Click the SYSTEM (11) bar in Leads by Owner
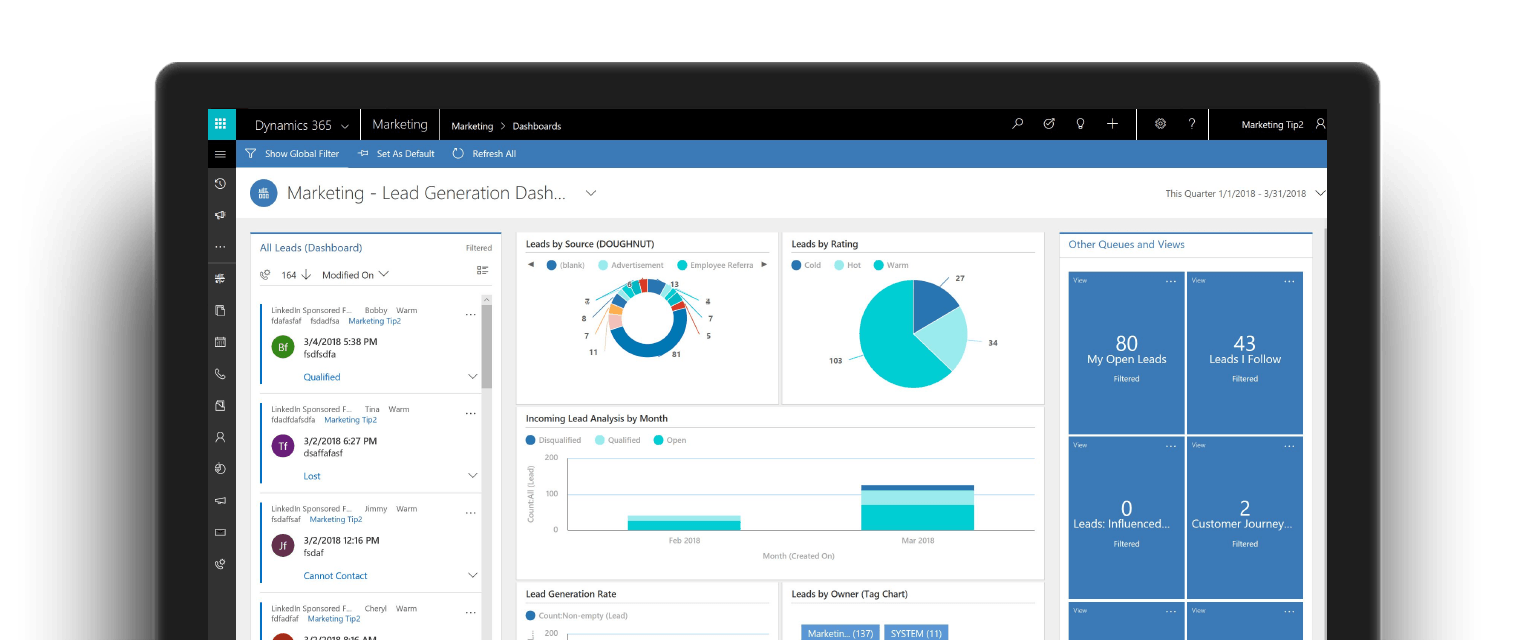1534x640 pixels. 915,632
